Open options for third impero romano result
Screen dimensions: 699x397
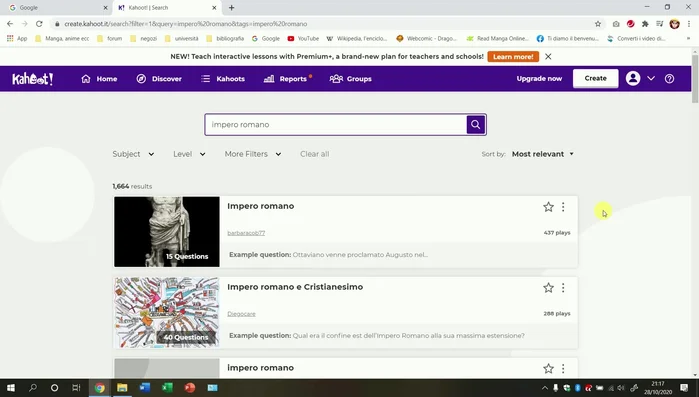click(x=563, y=368)
